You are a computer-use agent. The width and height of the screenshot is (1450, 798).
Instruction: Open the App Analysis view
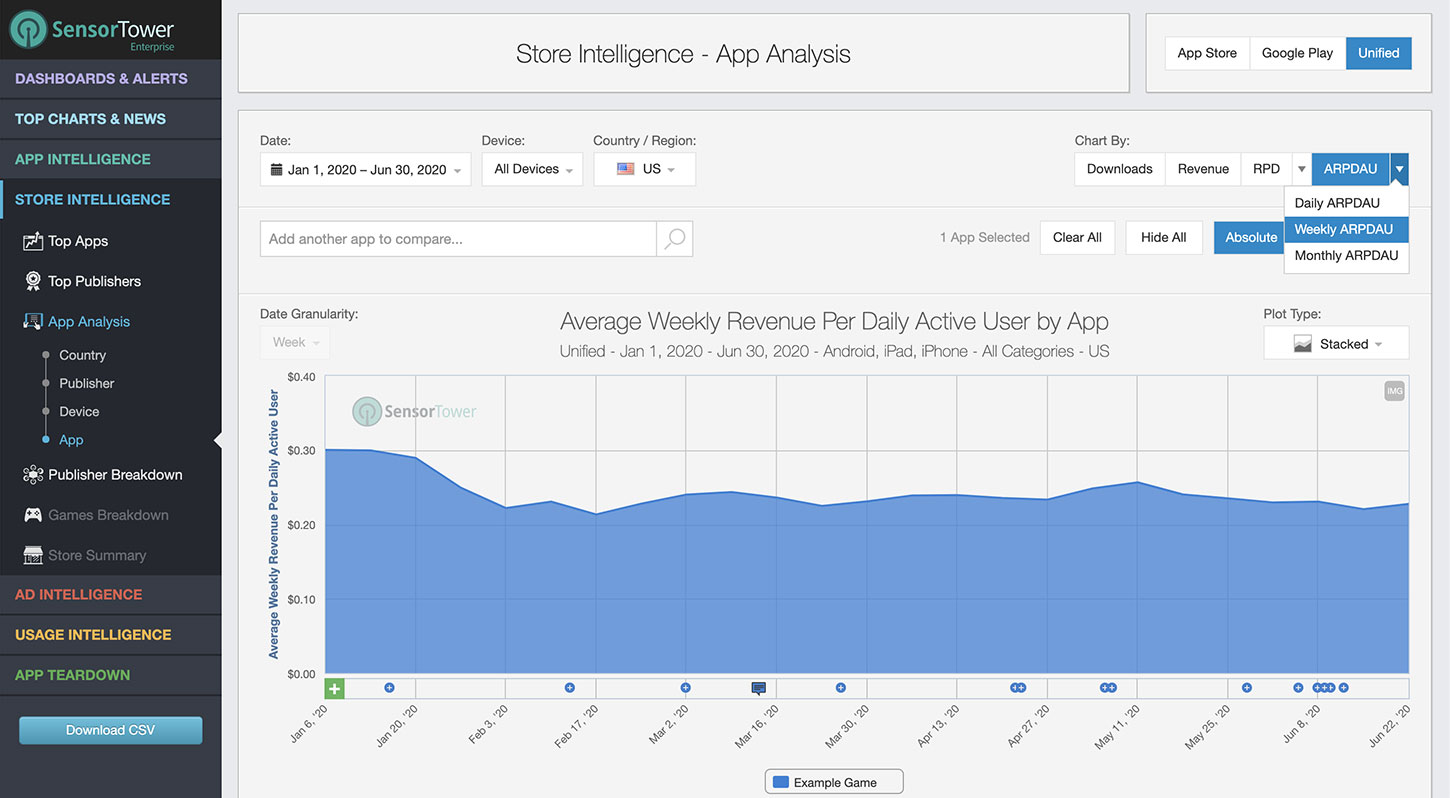[87, 320]
